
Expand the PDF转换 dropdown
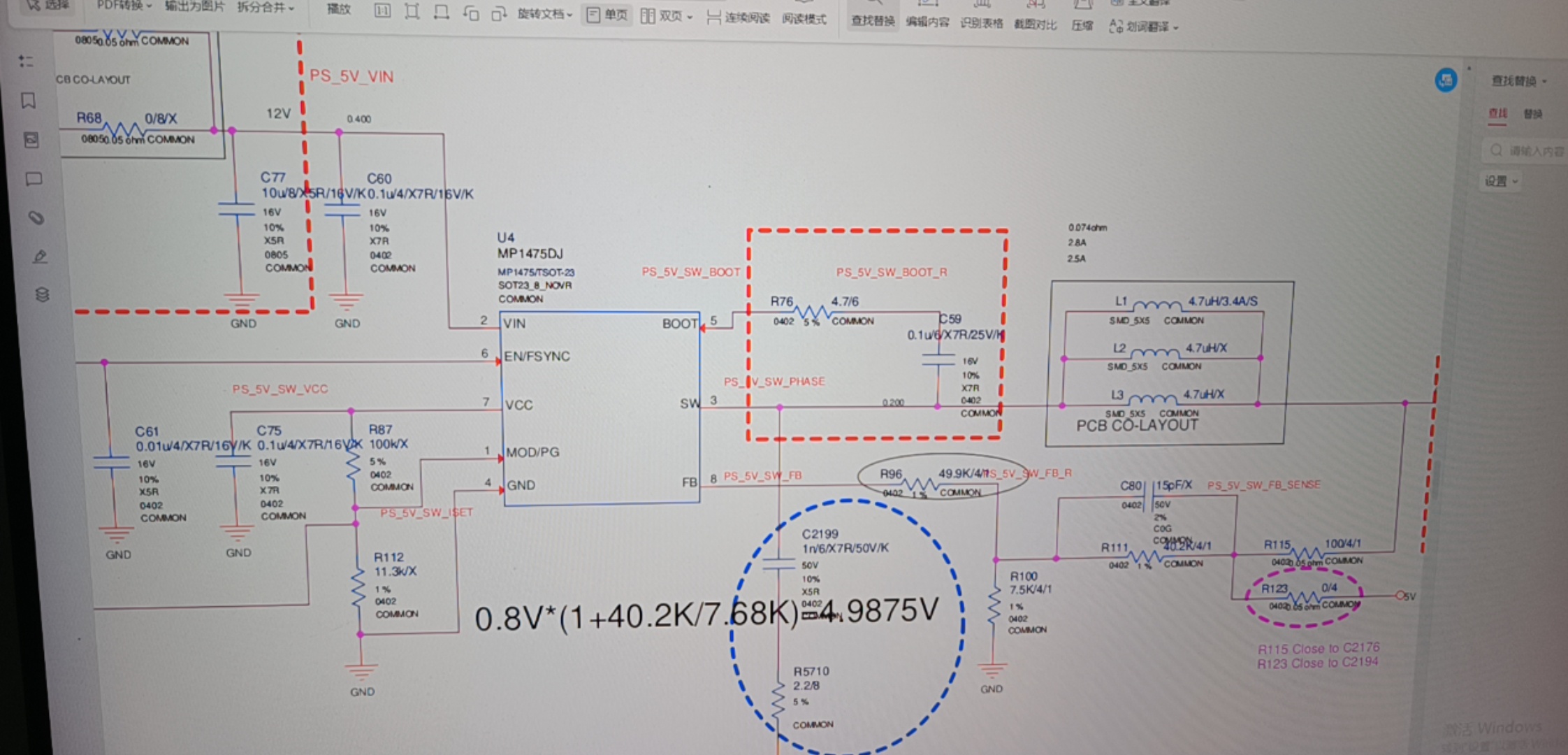pos(124,6)
